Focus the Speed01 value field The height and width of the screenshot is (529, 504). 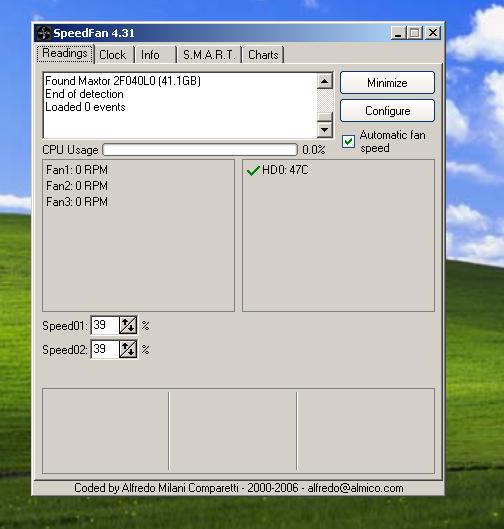[105, 325]
